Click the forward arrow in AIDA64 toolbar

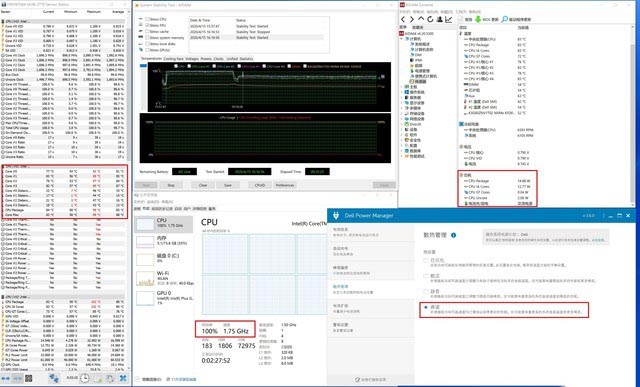tap(412, 20)
